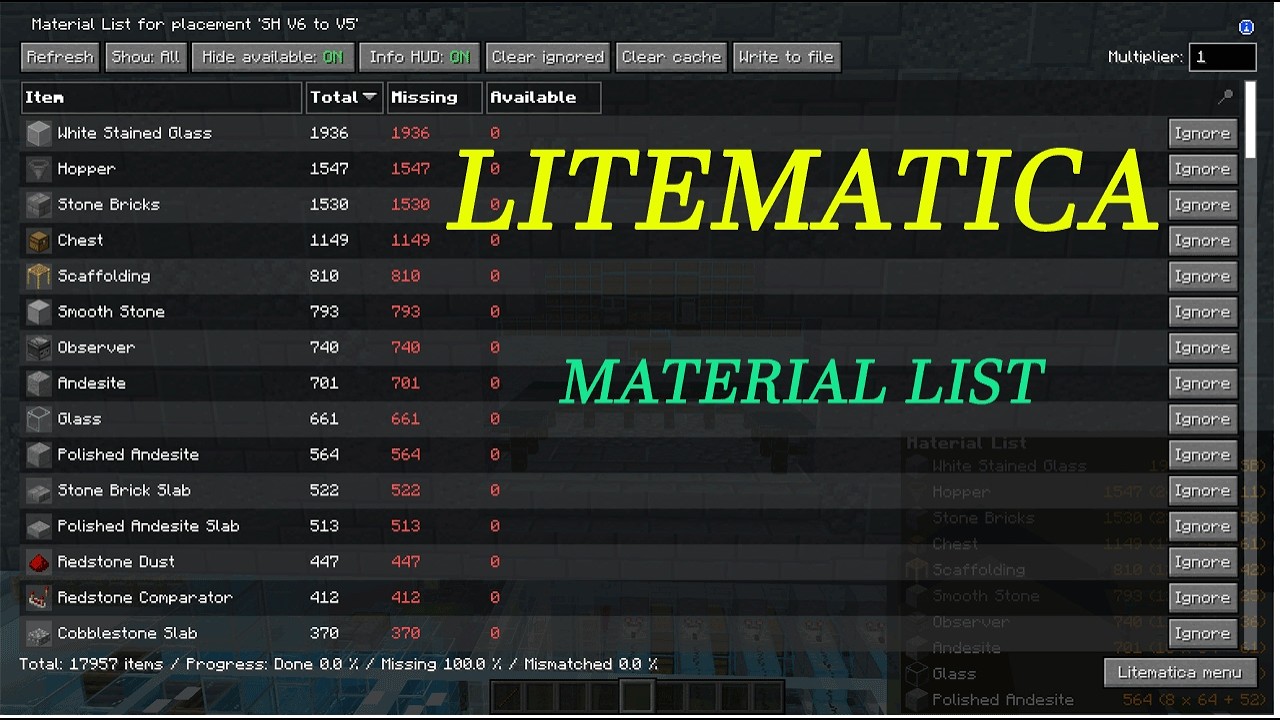Image resolution: width=1280 pixels, height=720 pixels.
Task: Sort by Available column header
Action: pyautogui.click(x=544, y=97)
